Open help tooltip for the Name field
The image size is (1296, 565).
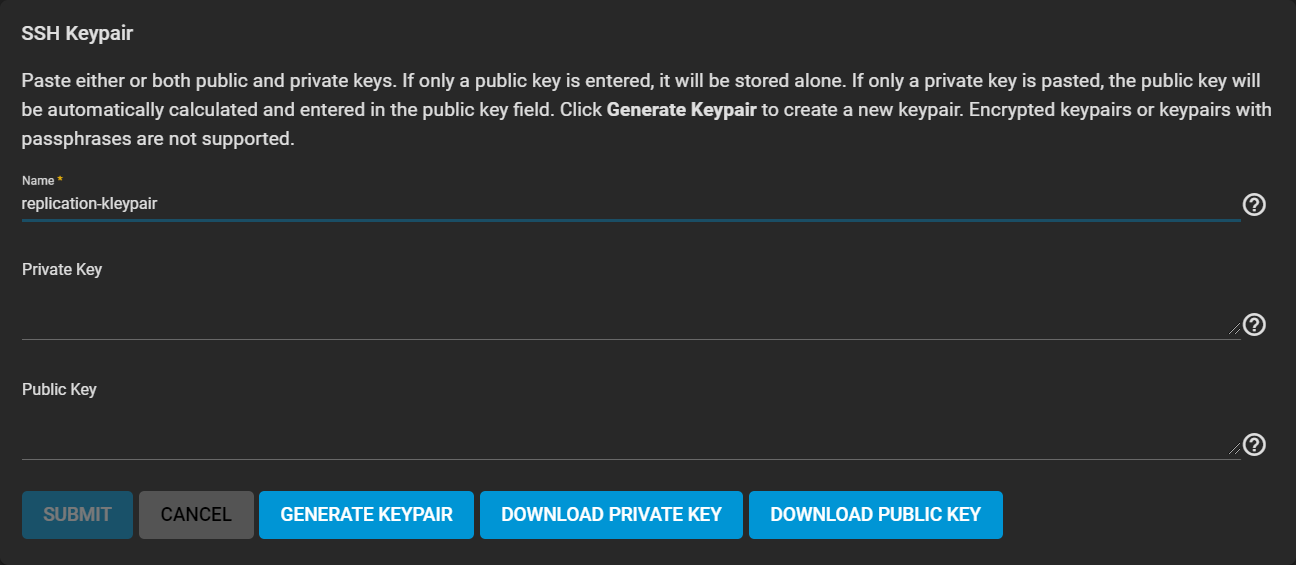(1254, 205)
